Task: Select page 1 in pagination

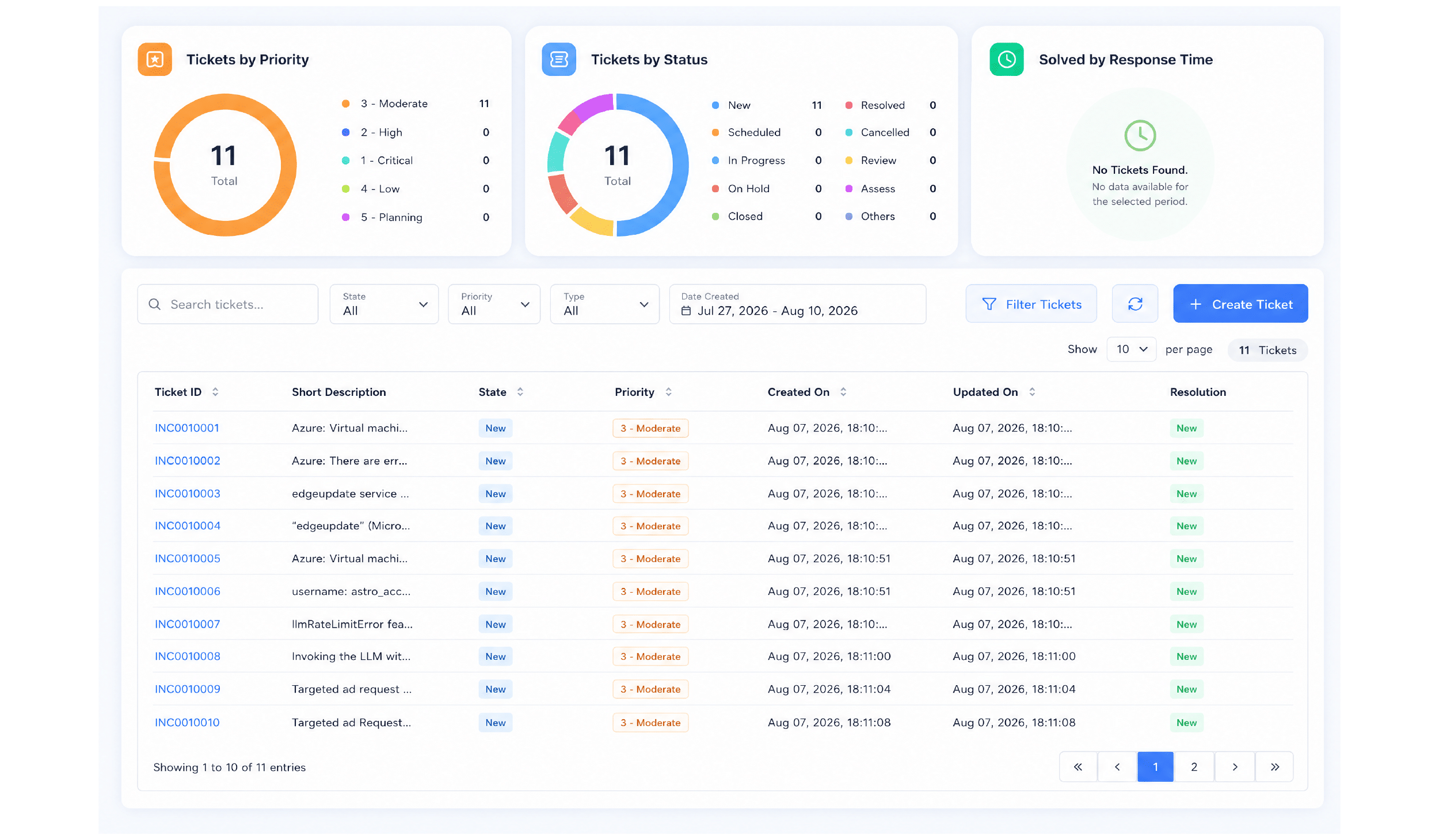Action: tap(1155, 767)
